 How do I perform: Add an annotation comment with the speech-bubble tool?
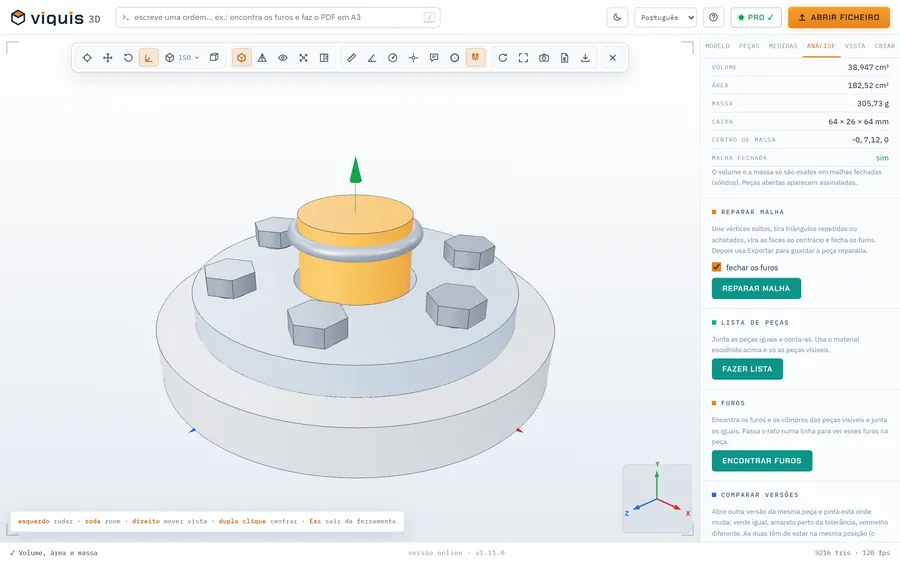pyautogui.click(x=434, y=57)
